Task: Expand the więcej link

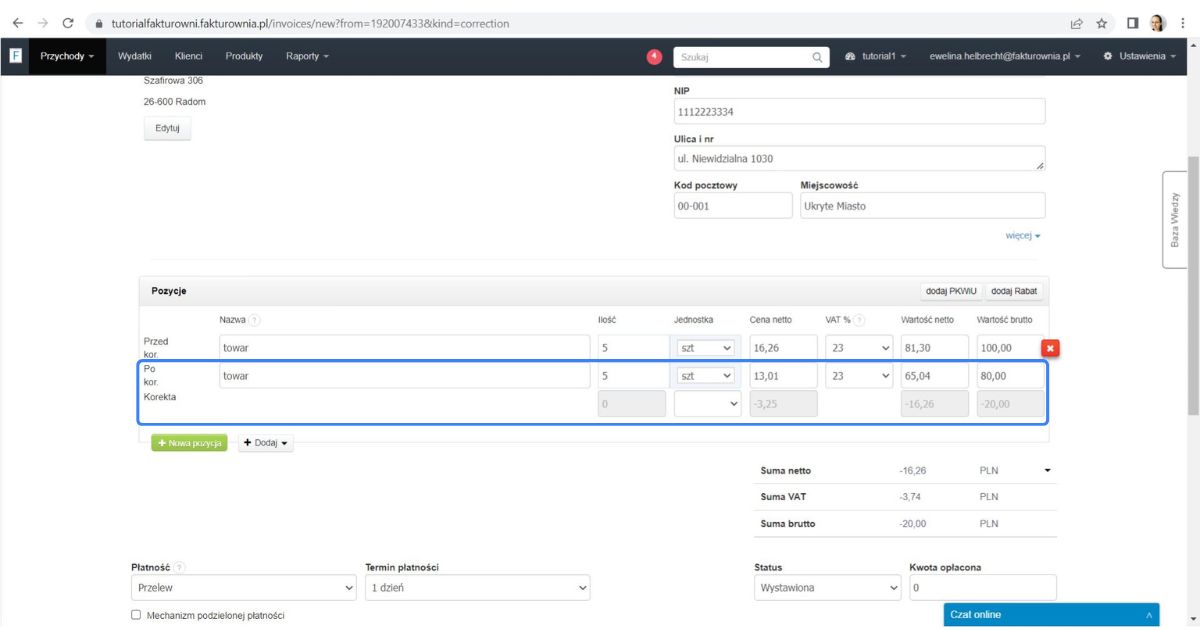Action: [x=1023, y=236]
